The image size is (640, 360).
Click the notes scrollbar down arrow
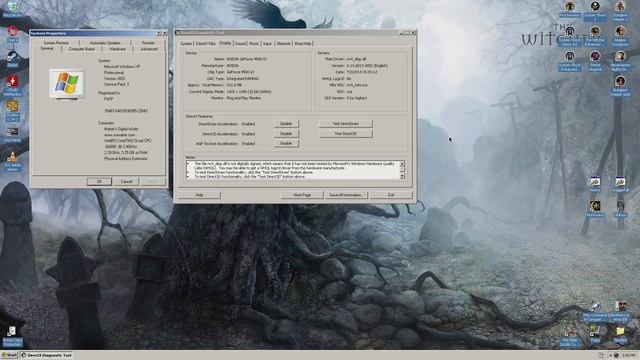(x=402, y=176)
